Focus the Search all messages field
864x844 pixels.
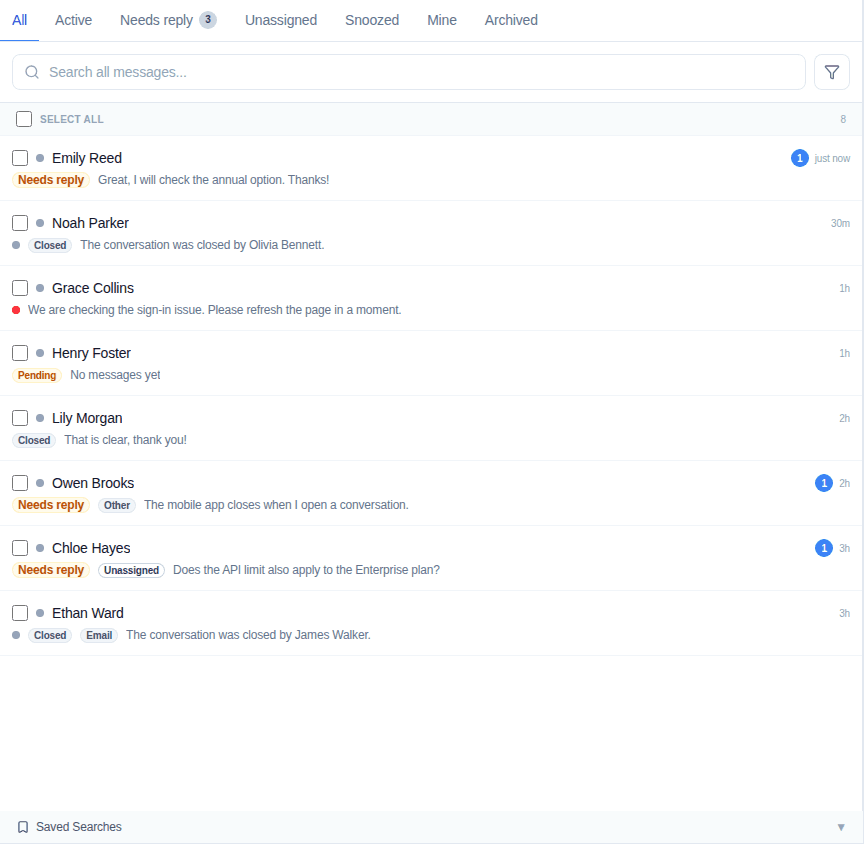point(408,72)
